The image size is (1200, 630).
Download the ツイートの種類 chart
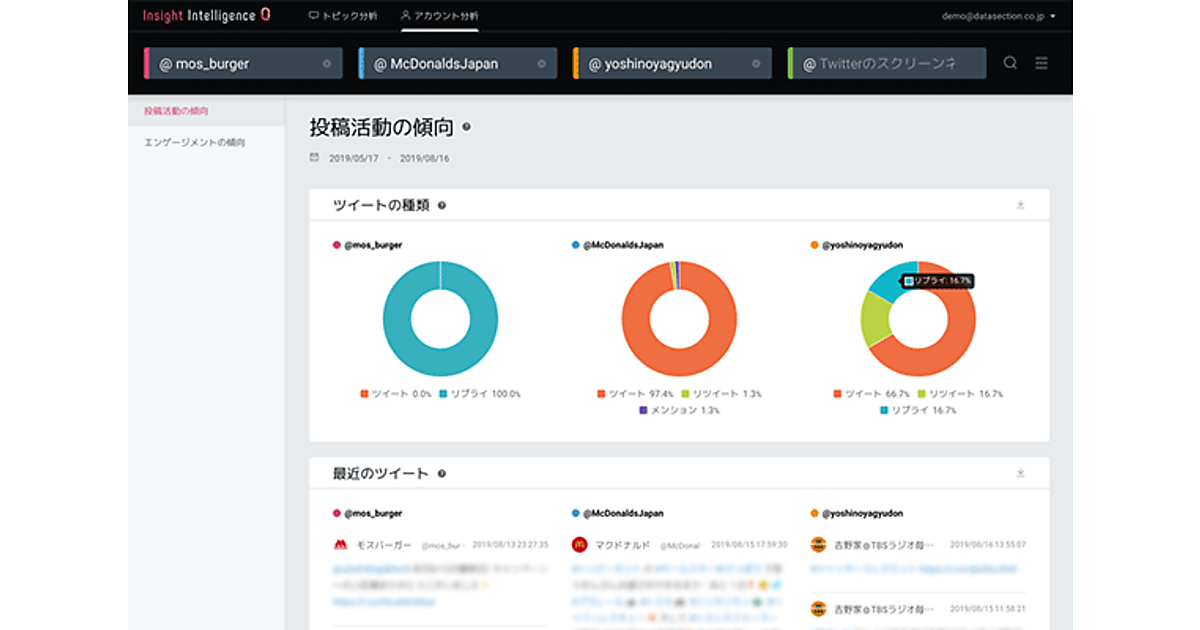pos(1020,205)
